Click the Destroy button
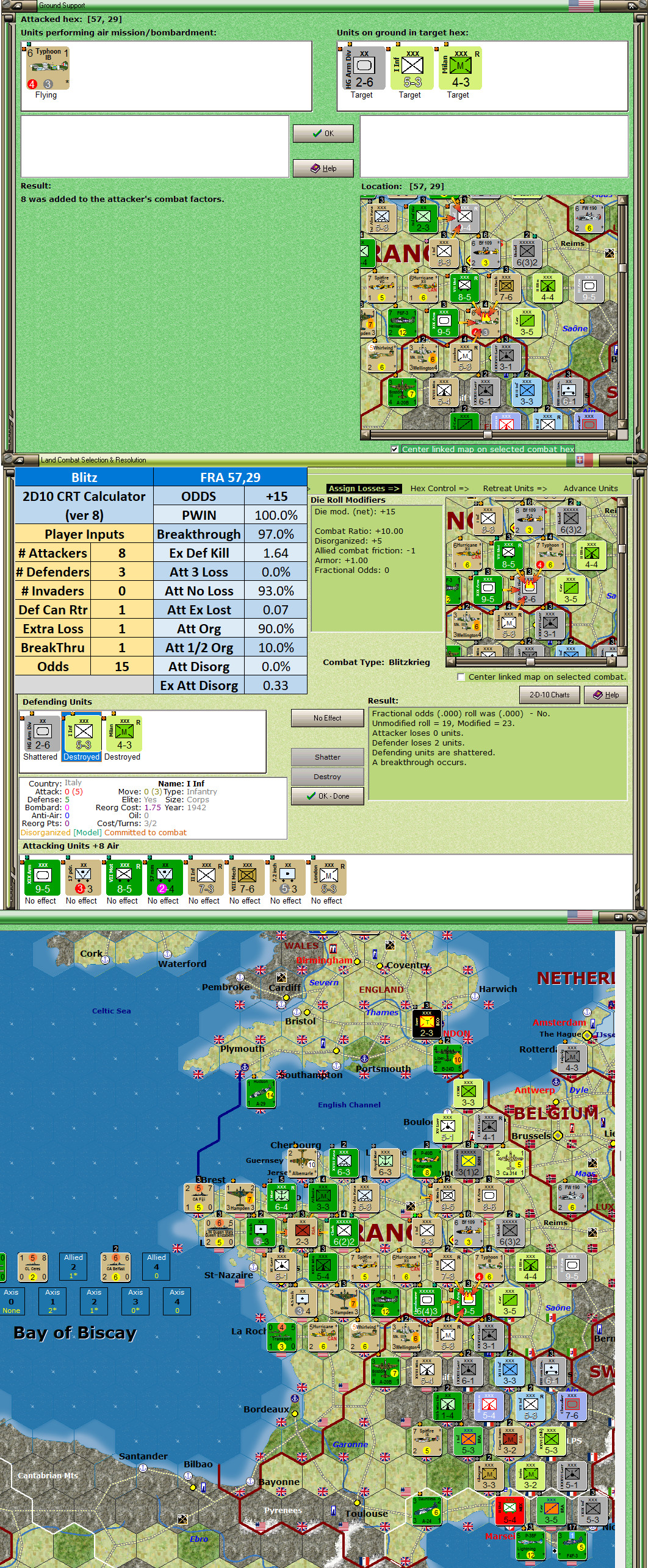 pyautogui.click(x=327, y=777)
